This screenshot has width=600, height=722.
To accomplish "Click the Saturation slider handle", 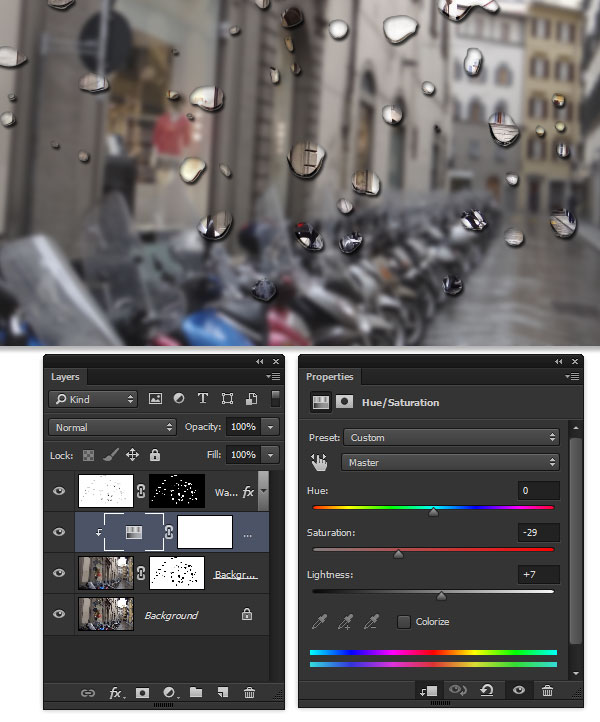I will coord(398,552).
